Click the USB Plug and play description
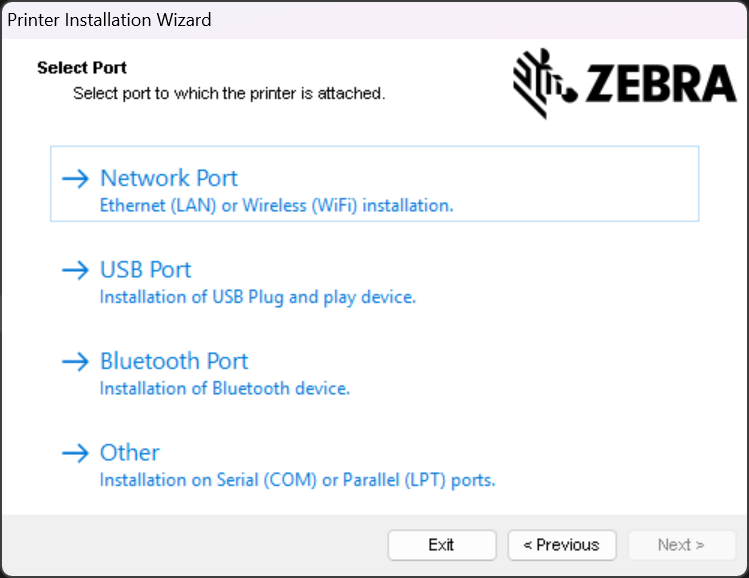The image size is (749, 578). pos(257,297)
